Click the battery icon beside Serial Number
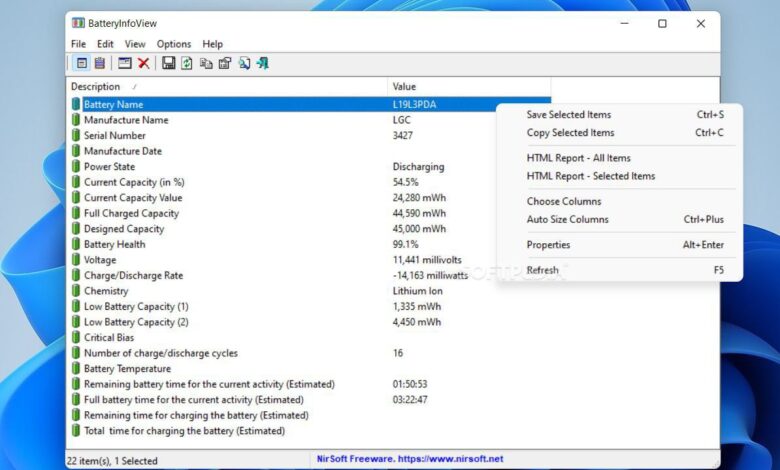The image size is (780, 470). pyautogui.click(x=76, y=135)
